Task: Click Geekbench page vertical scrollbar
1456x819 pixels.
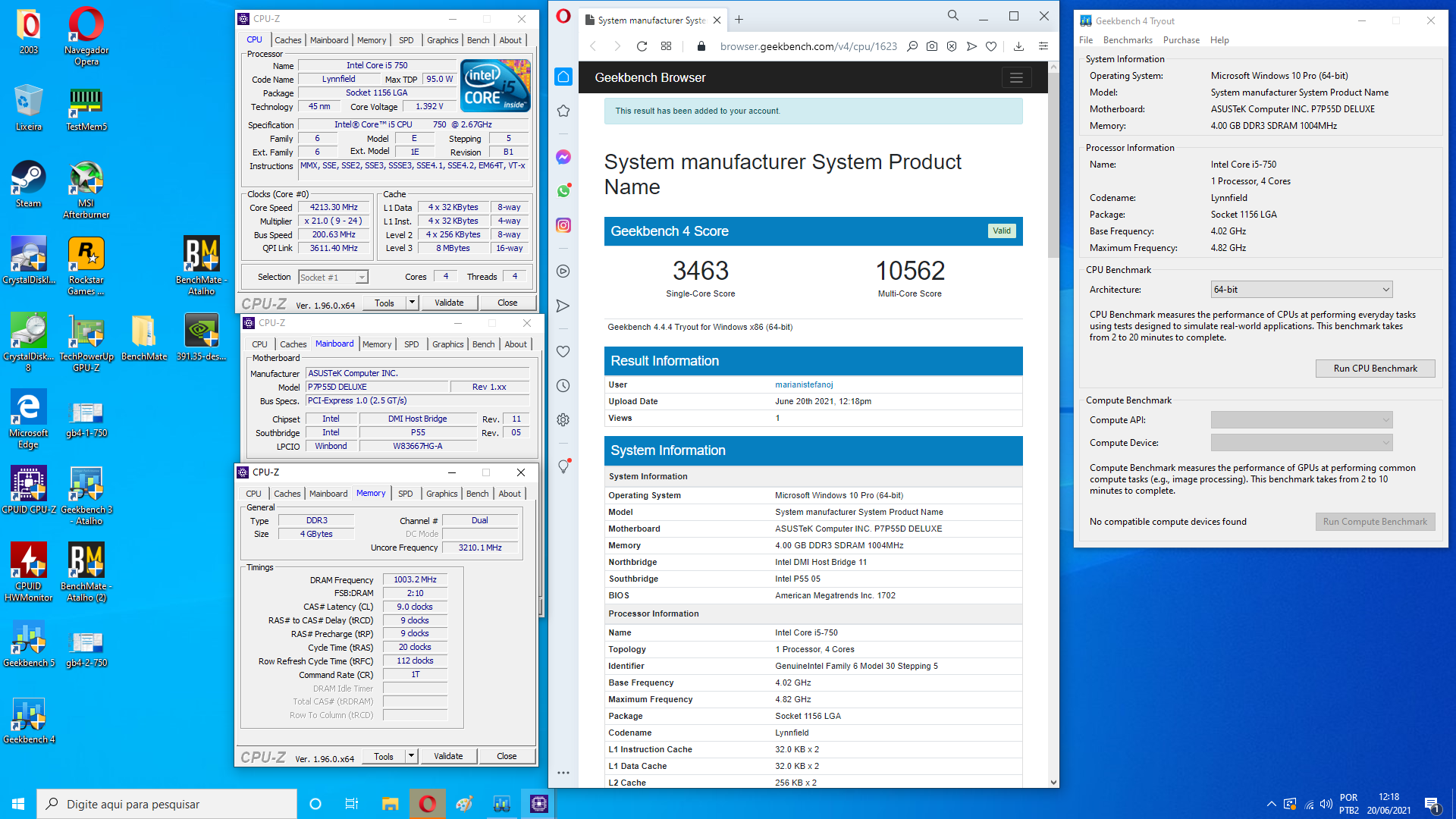Action: point(1053,165)
